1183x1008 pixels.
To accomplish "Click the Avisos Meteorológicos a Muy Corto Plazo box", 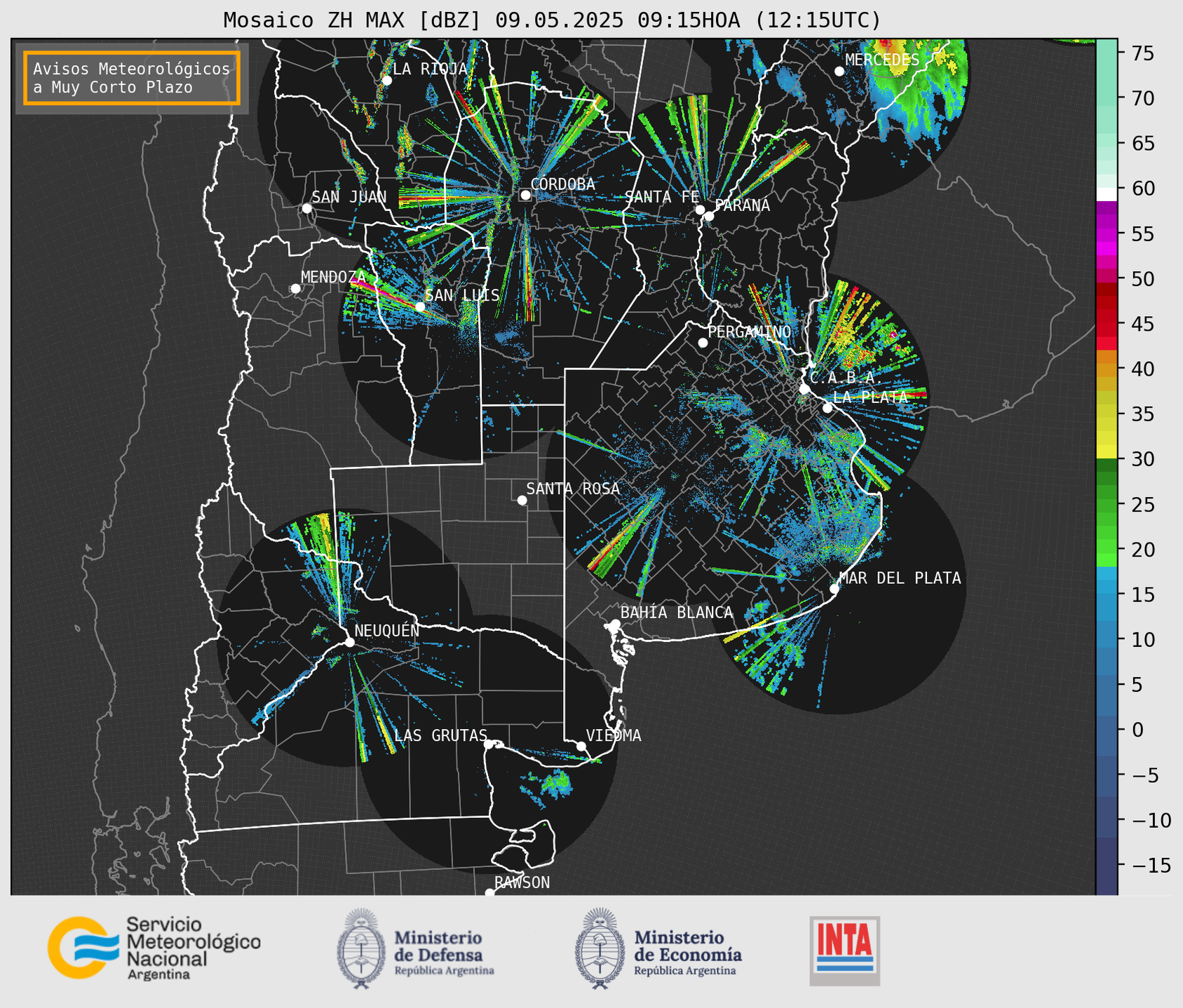I will (x=132, y=78).
